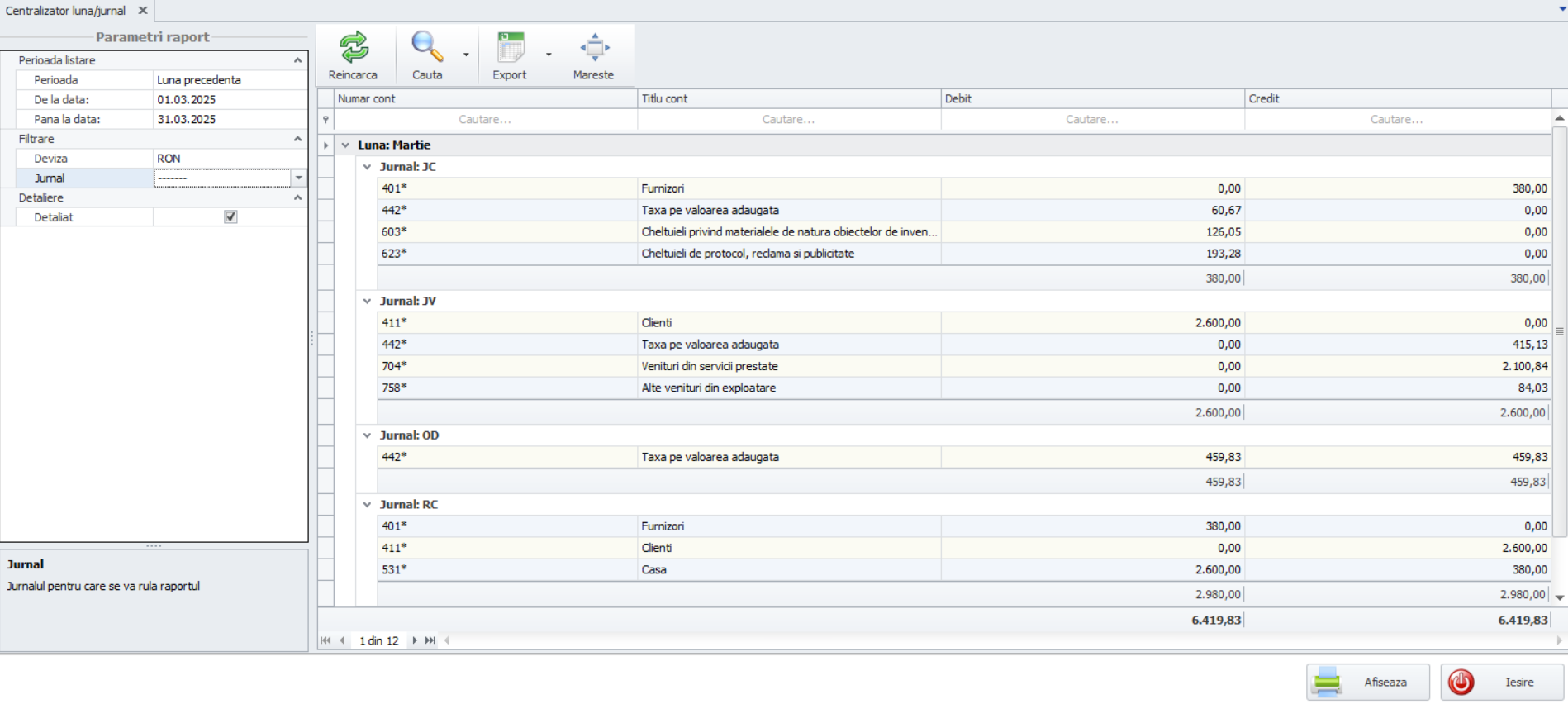The height and width of the screenshot is (704, 1568).
Task: Click the Afiseaza button
Action: click(1367, 683)
